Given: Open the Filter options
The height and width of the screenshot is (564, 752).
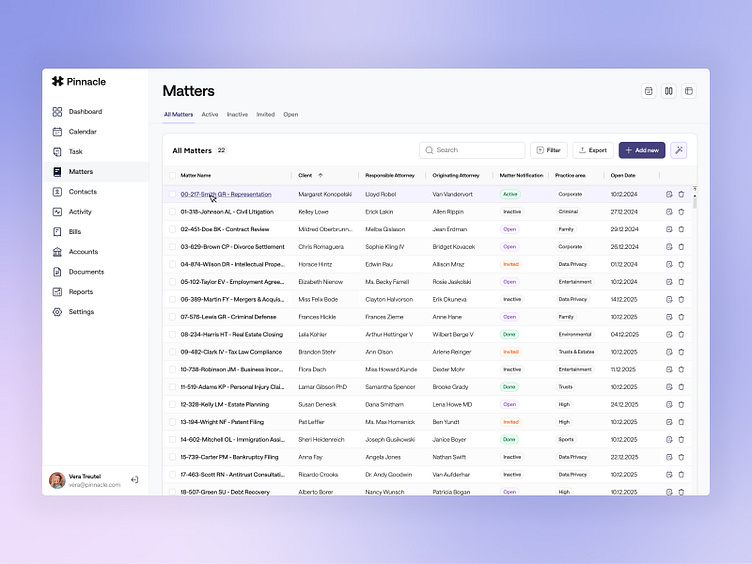Looking at the screenshot, I should coord(549,150).
